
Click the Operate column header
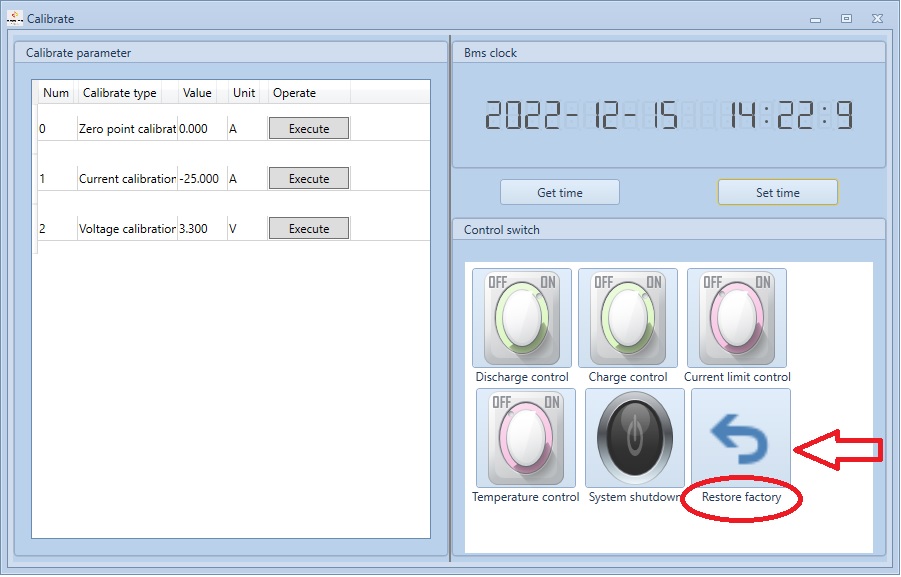click(294, 92)
